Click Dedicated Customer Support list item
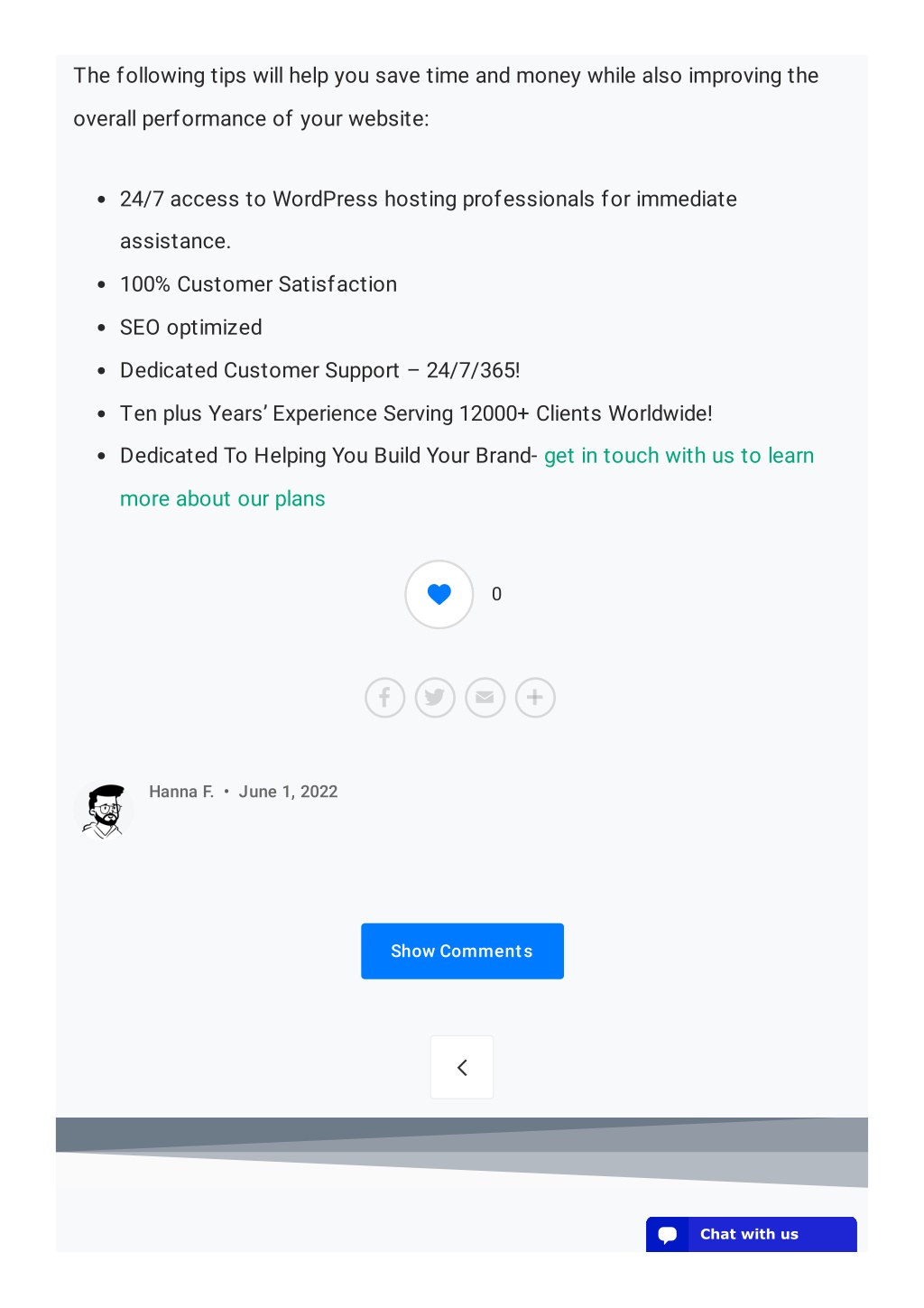 point(320,370)
